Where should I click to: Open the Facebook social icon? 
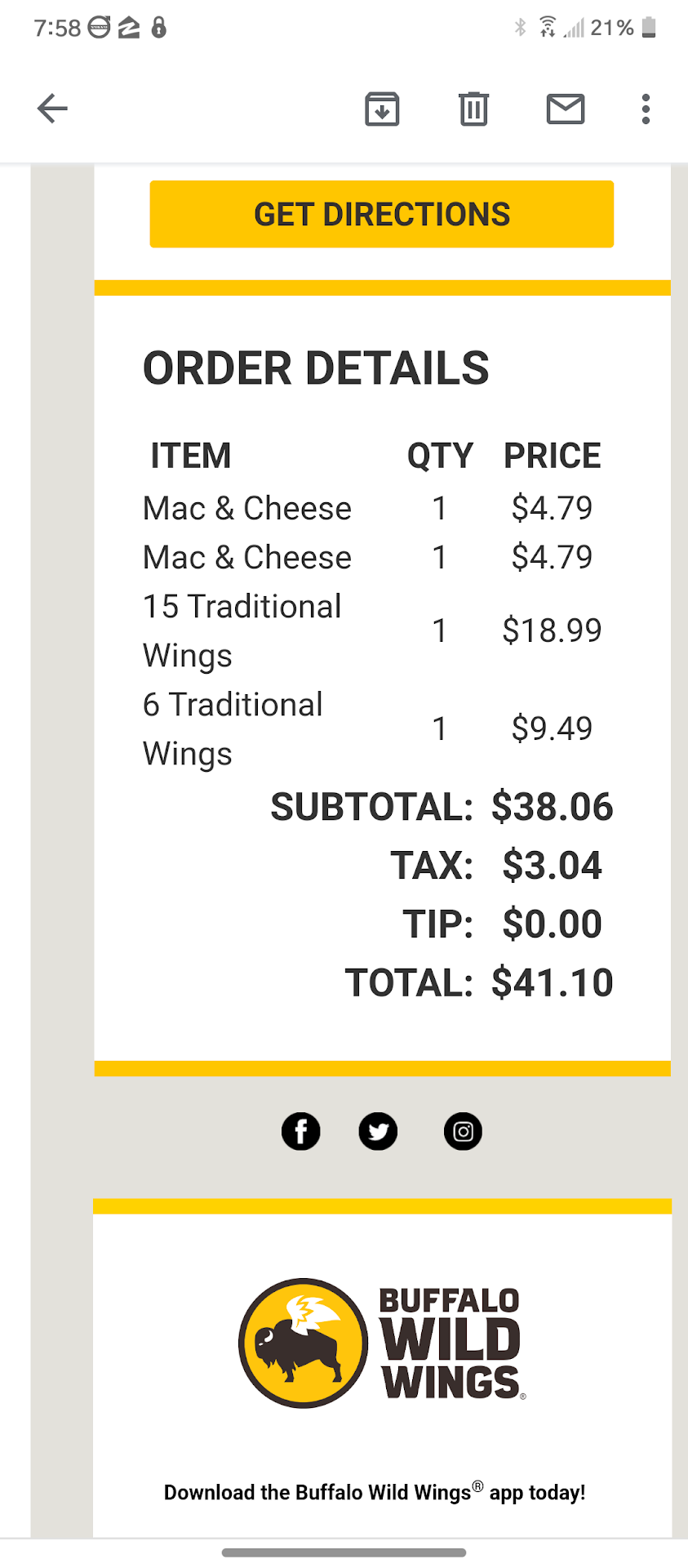(x=301, y=1132)
